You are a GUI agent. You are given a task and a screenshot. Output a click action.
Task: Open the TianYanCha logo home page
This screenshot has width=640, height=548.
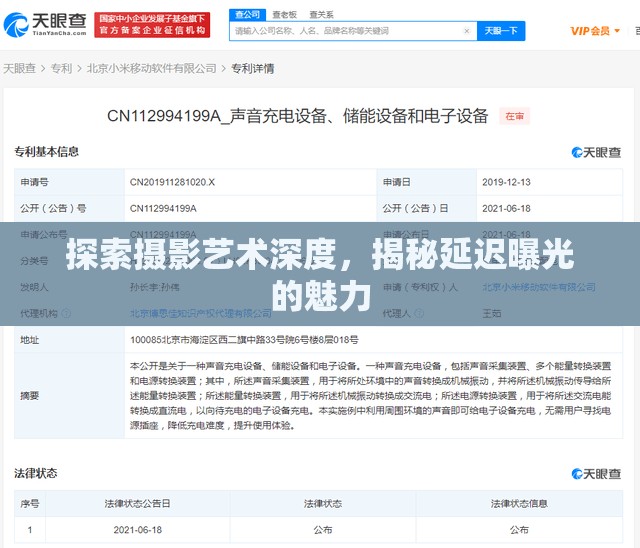coord(45,24)
